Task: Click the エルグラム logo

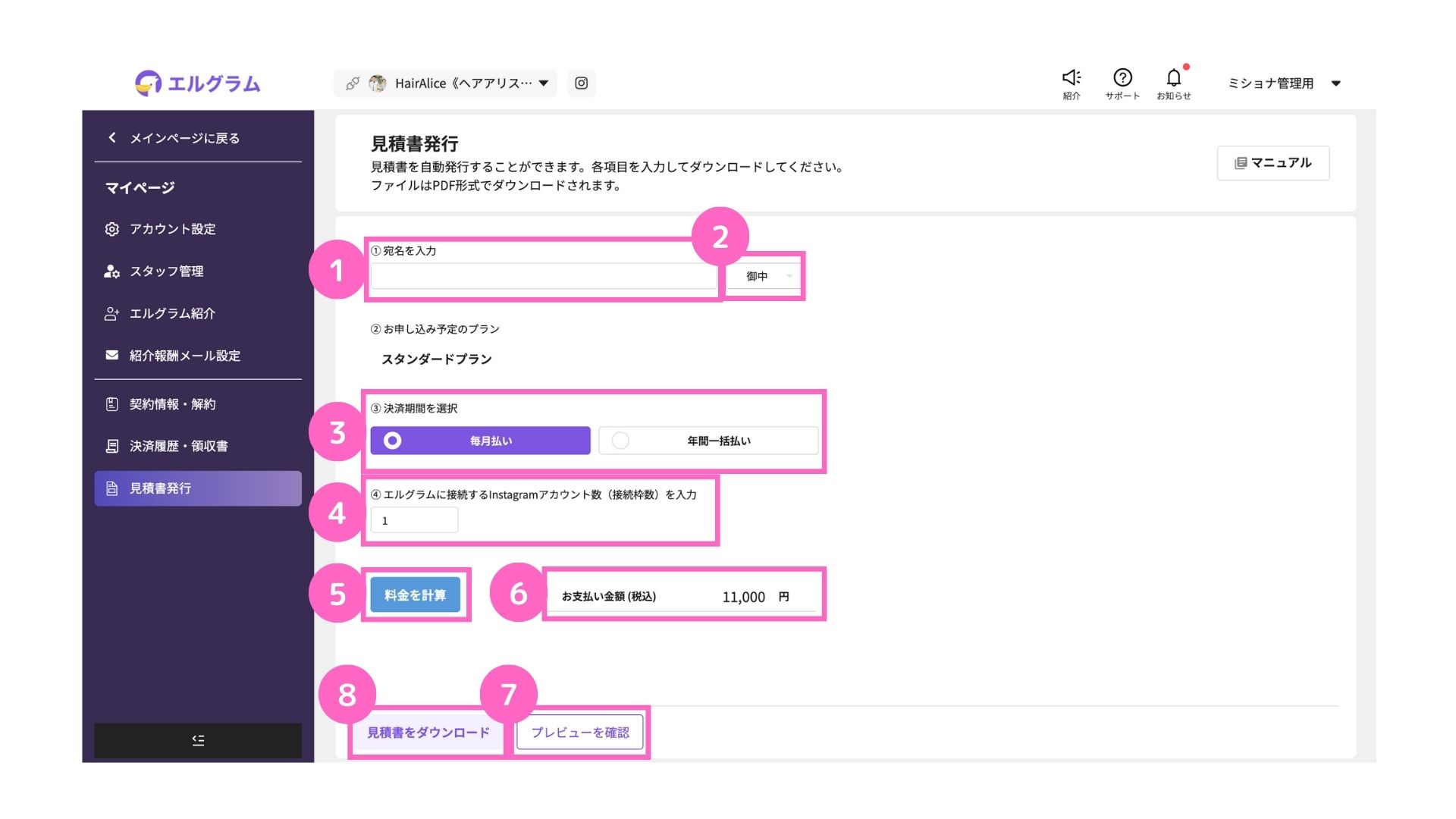Action: (x=198, y=83)
